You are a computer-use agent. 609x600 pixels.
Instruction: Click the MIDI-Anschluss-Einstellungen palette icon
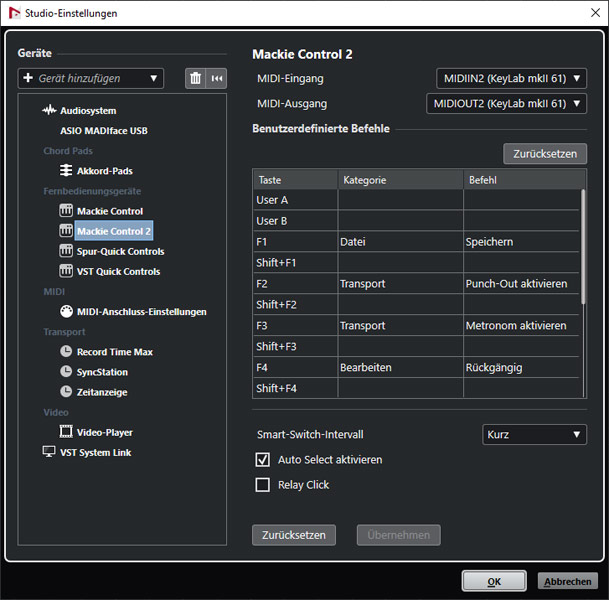click(x=66, y=311)
